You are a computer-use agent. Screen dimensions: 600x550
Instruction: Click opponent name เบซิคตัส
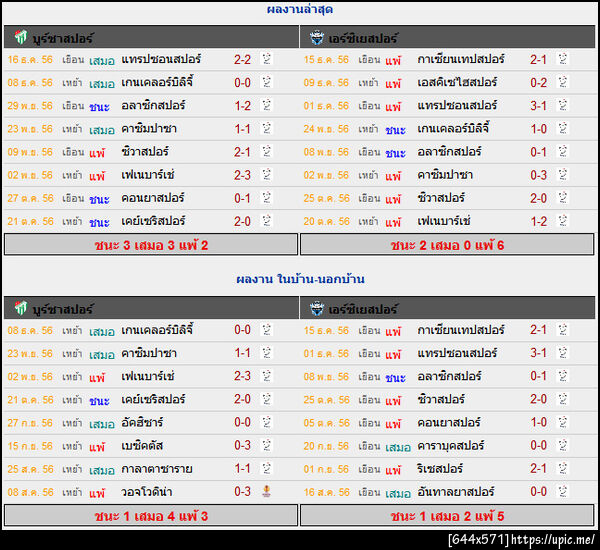[x=142, y=446]
